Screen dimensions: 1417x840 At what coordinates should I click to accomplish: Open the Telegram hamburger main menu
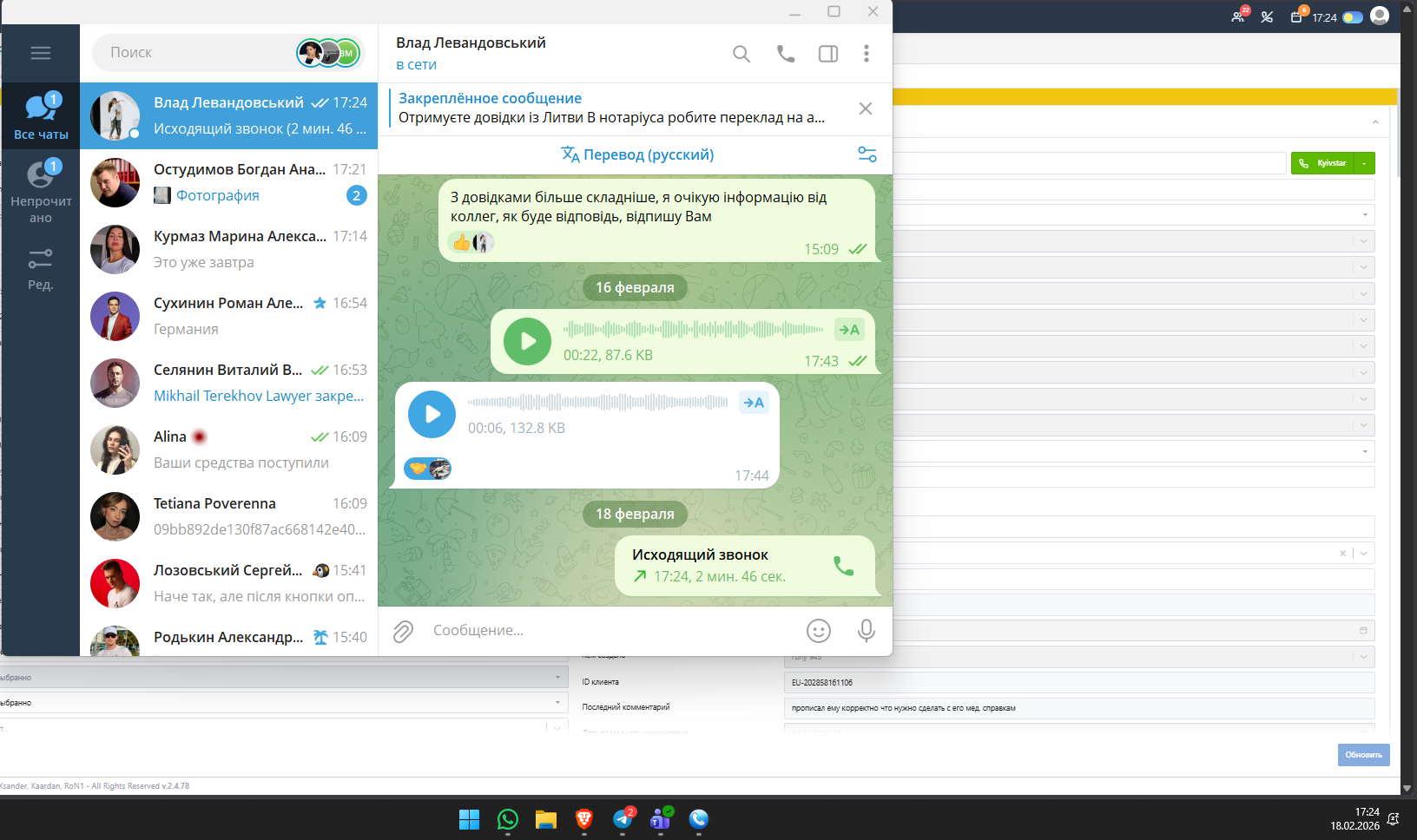point(41,53)
